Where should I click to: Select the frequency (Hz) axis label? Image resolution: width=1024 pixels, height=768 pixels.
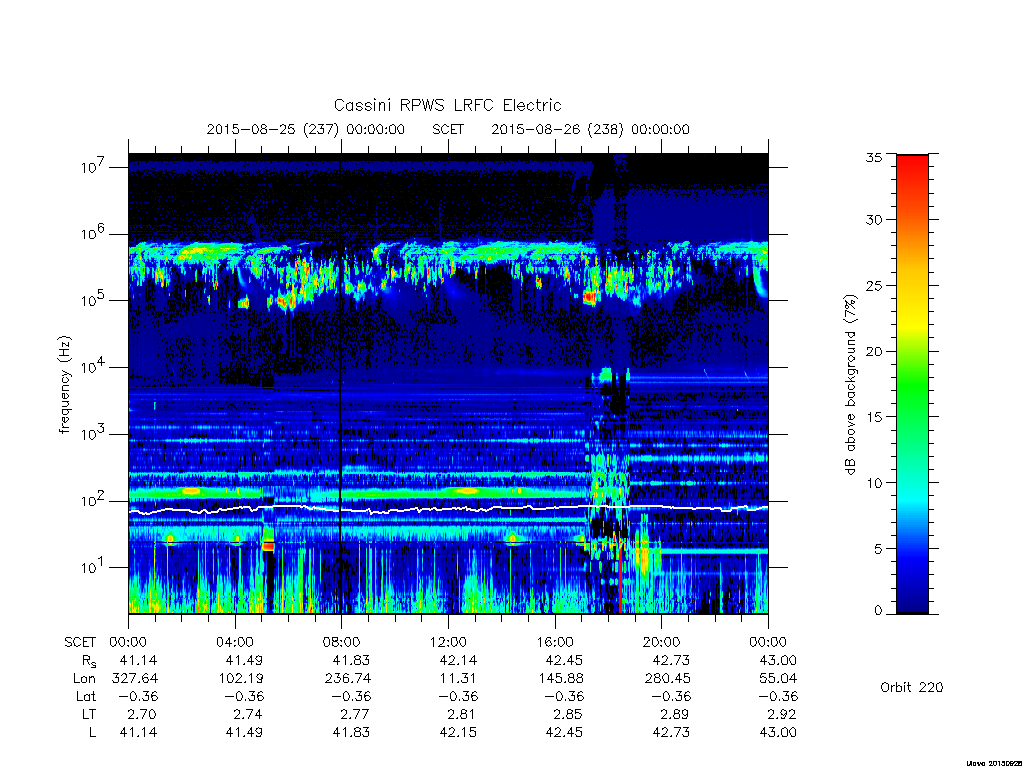click(64, 385)
